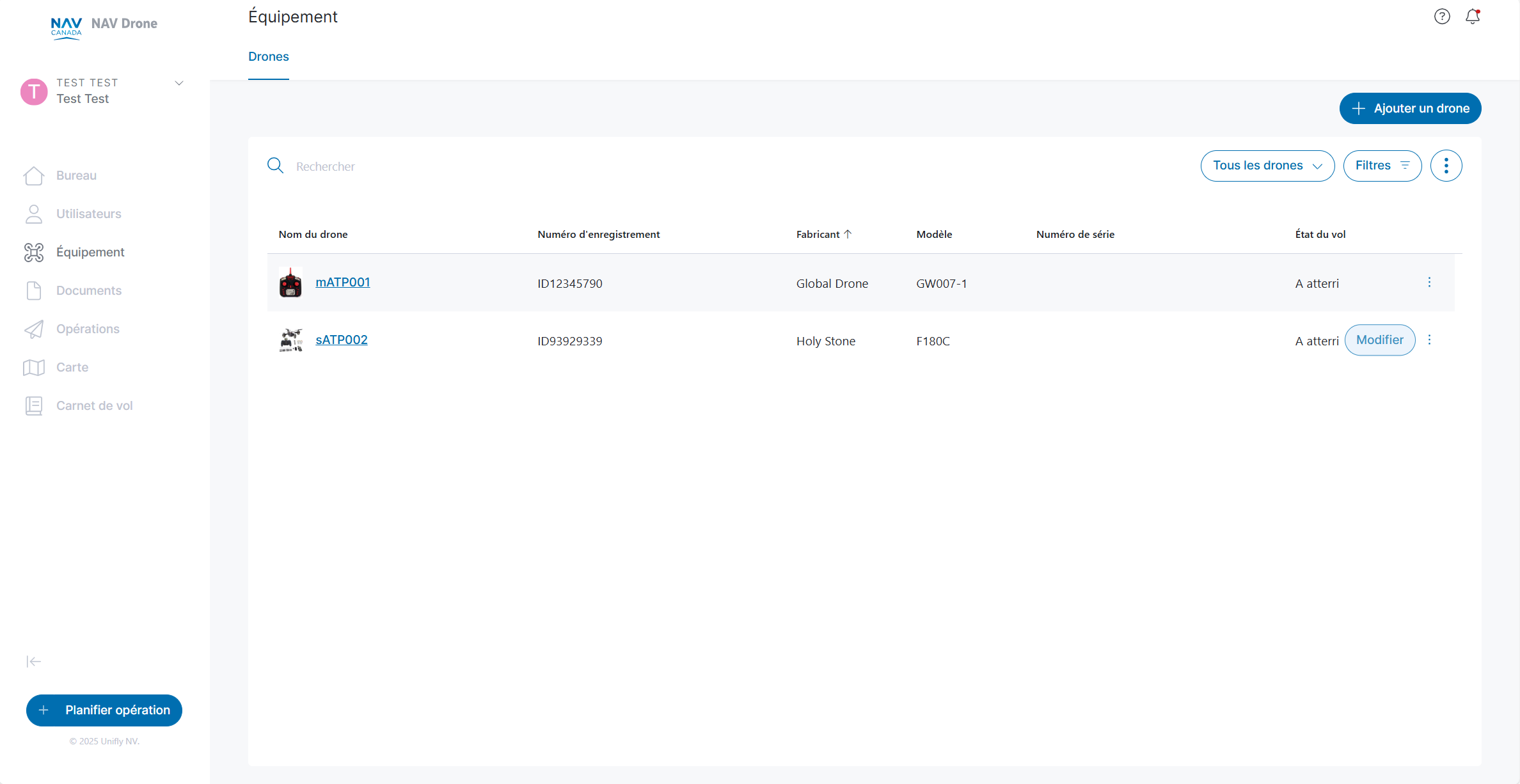The height and width of the screenshot is (784, 1520).
Task: Click the Carnet de vol logbook icon
Action: coord(34,405)
